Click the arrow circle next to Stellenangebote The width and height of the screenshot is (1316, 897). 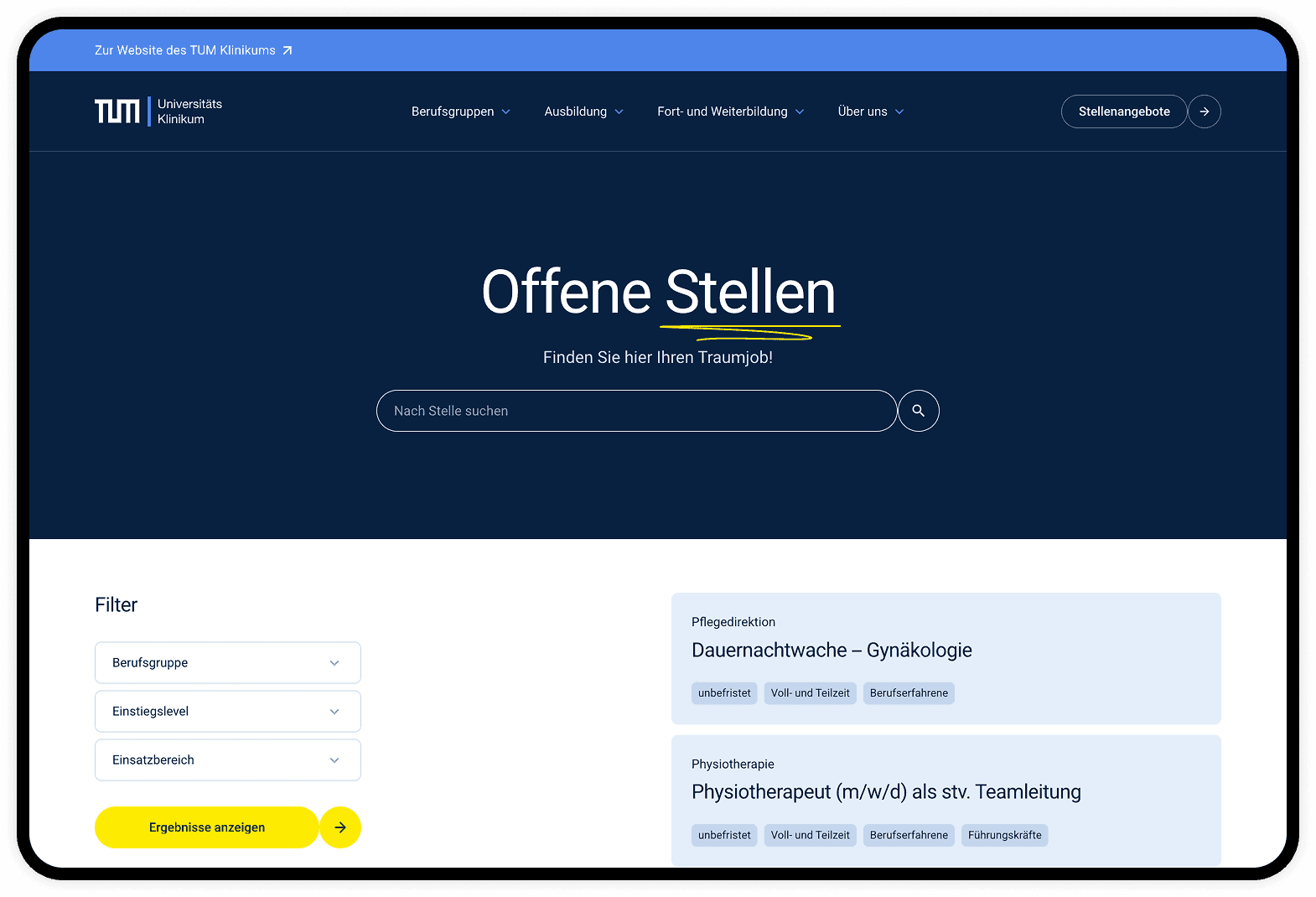(x=1205, y=111)
